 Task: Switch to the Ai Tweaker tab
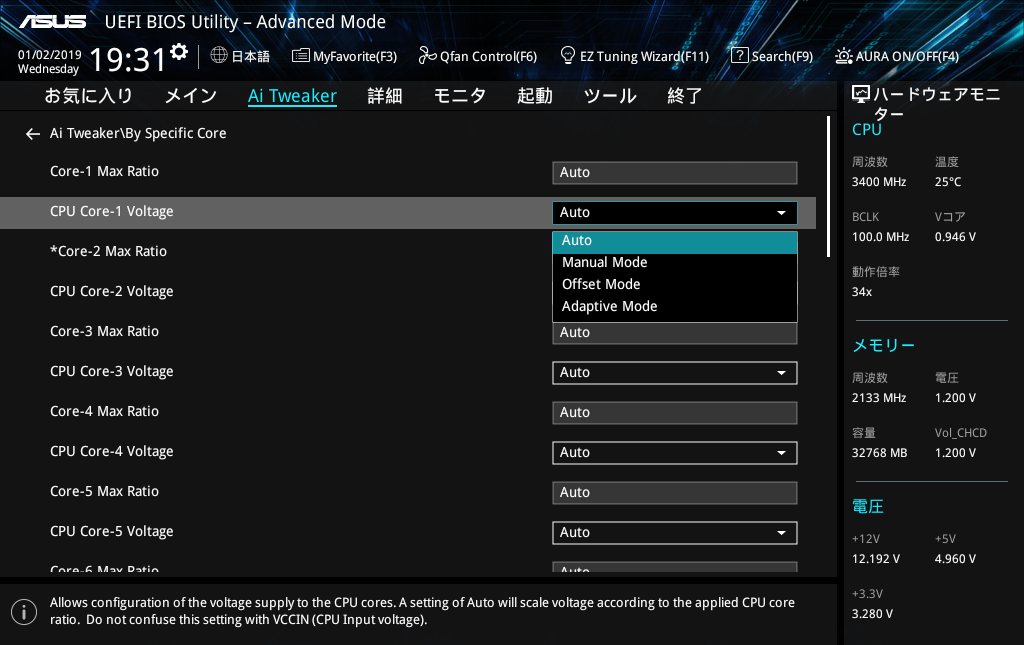292,96
